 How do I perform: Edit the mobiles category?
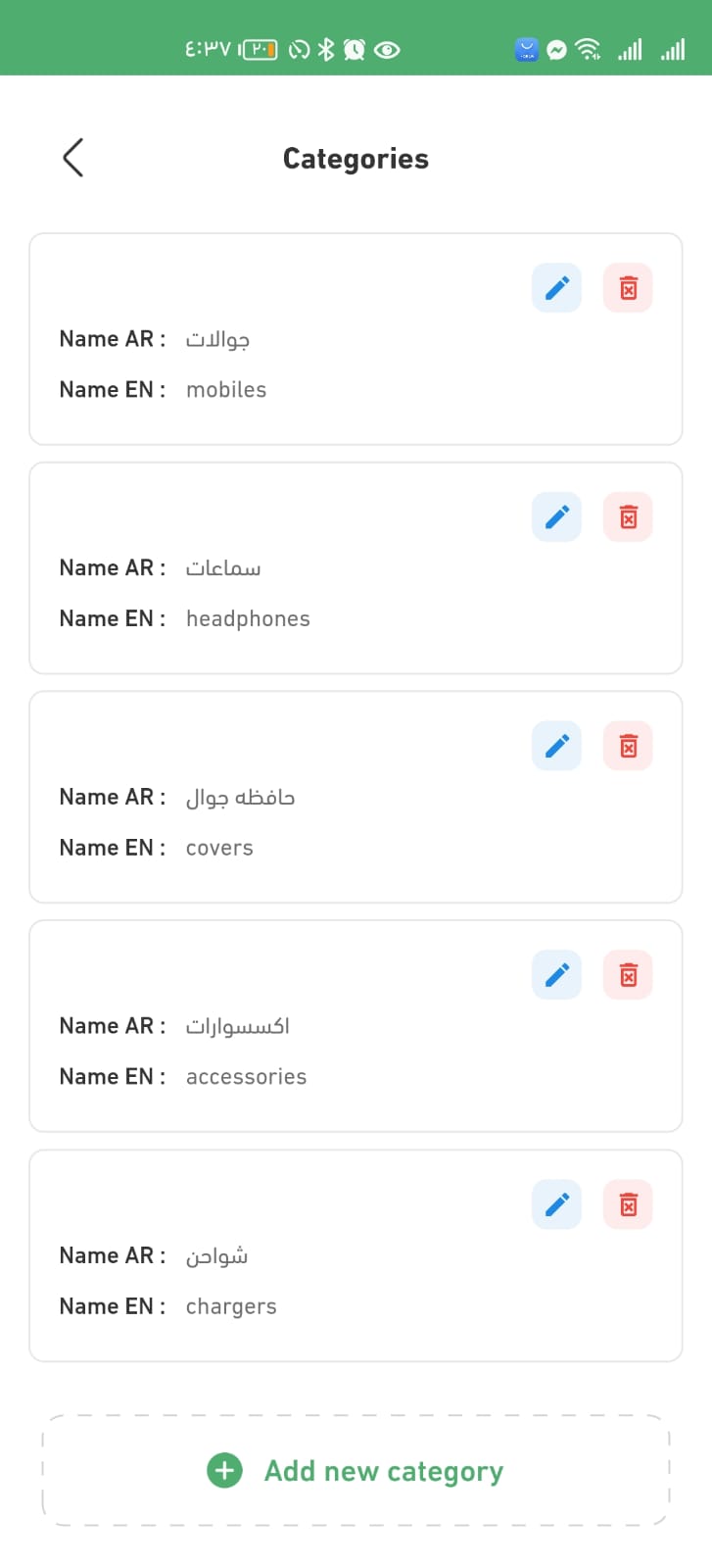click(x=556, y=288)
